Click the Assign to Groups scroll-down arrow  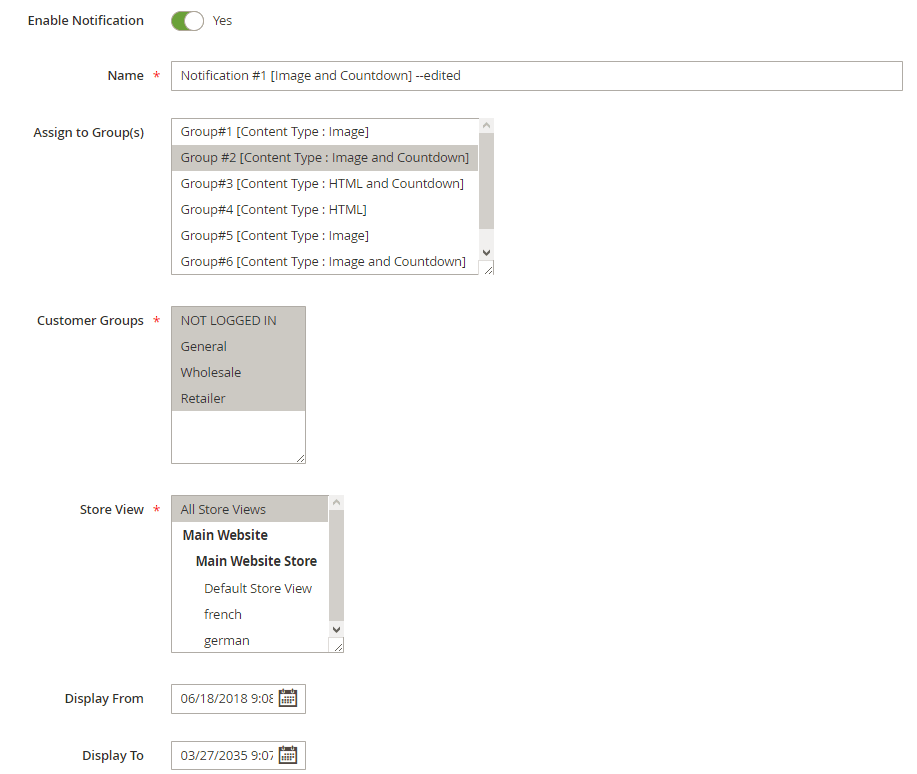click(486, 253)
